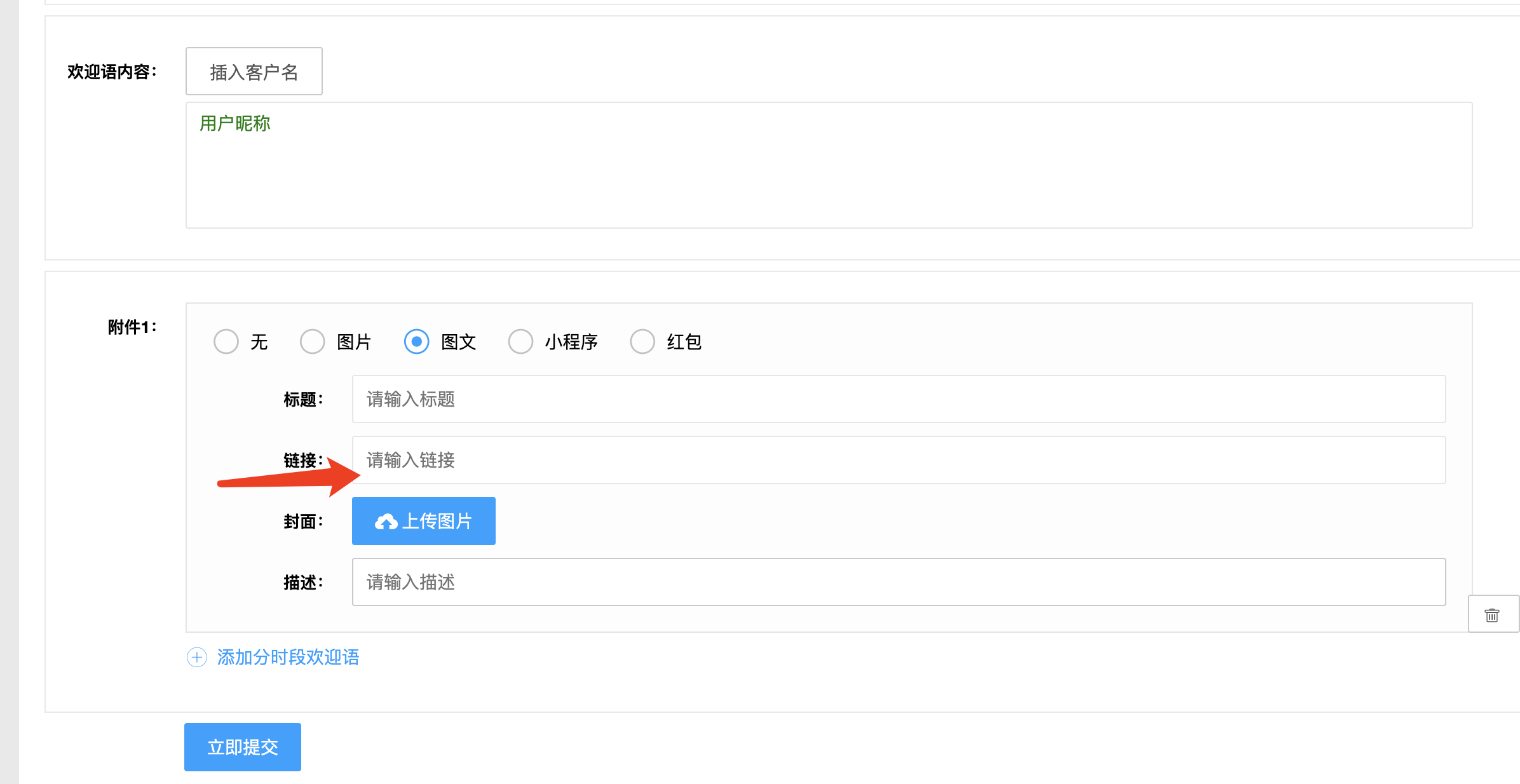Click the cloud upload icon for cover image
1520x784 pixels.
point(386,522)
